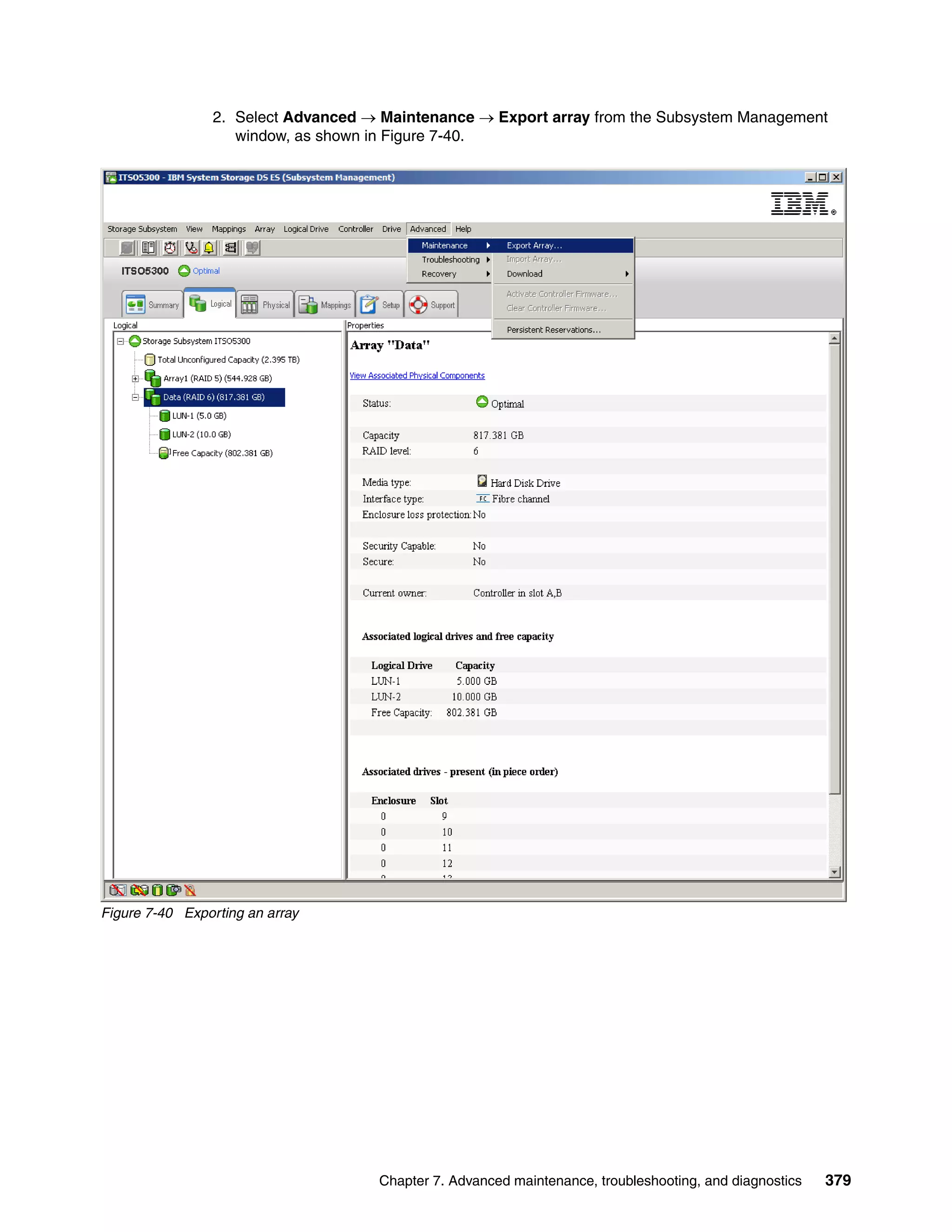Open the Maintenance submenu
The width and height of the screenshot is (952, 1232).
[x=450, y=245]
